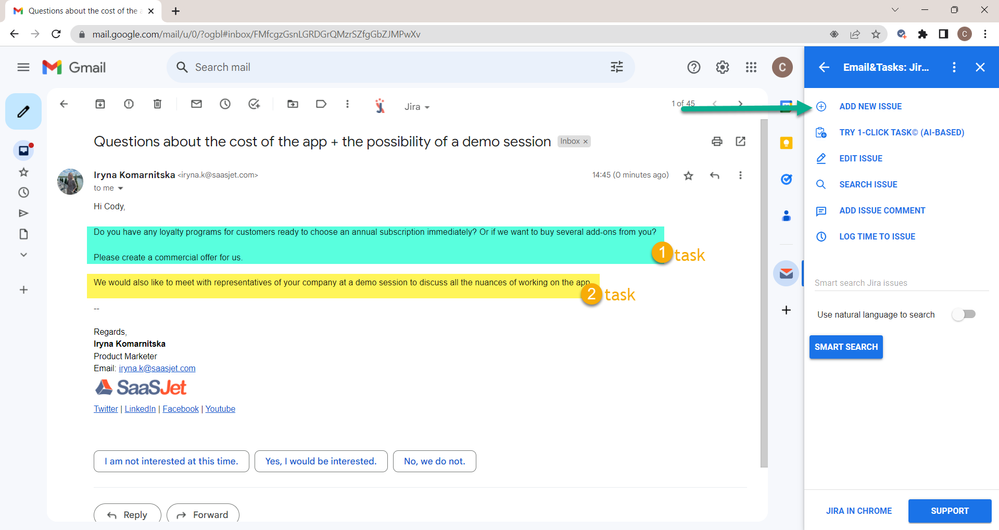Open Google Keep in side panel

coord(786,143)
